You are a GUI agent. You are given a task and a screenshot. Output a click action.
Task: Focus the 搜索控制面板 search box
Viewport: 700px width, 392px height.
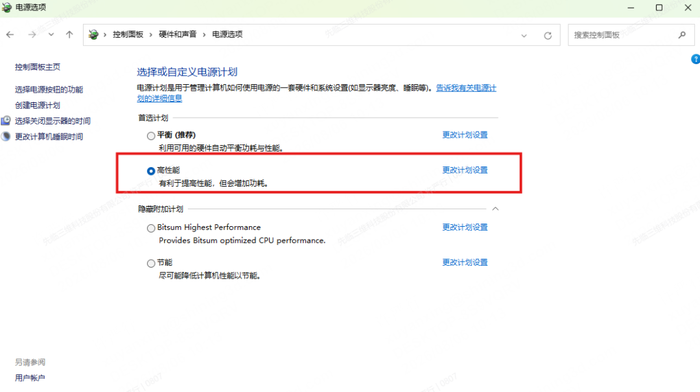click(631, 35)
